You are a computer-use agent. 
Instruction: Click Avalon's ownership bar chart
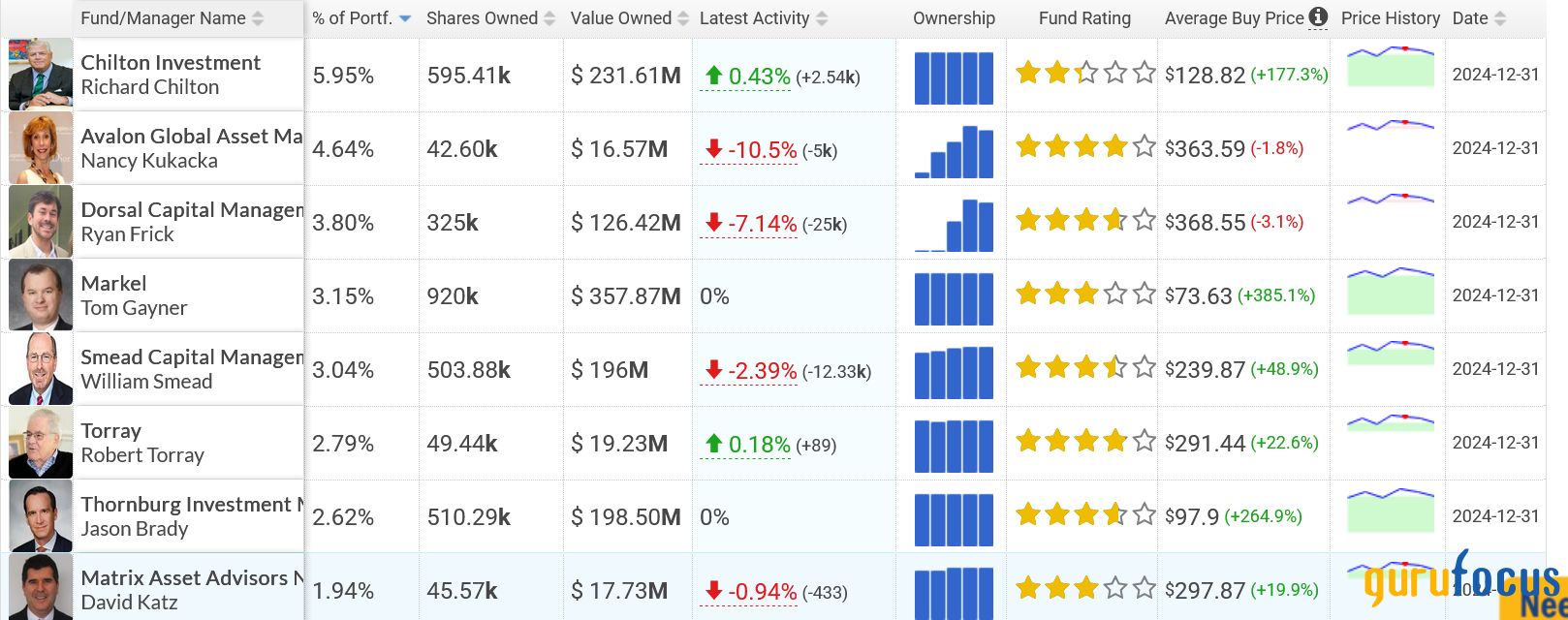click(x=954, y=151)
